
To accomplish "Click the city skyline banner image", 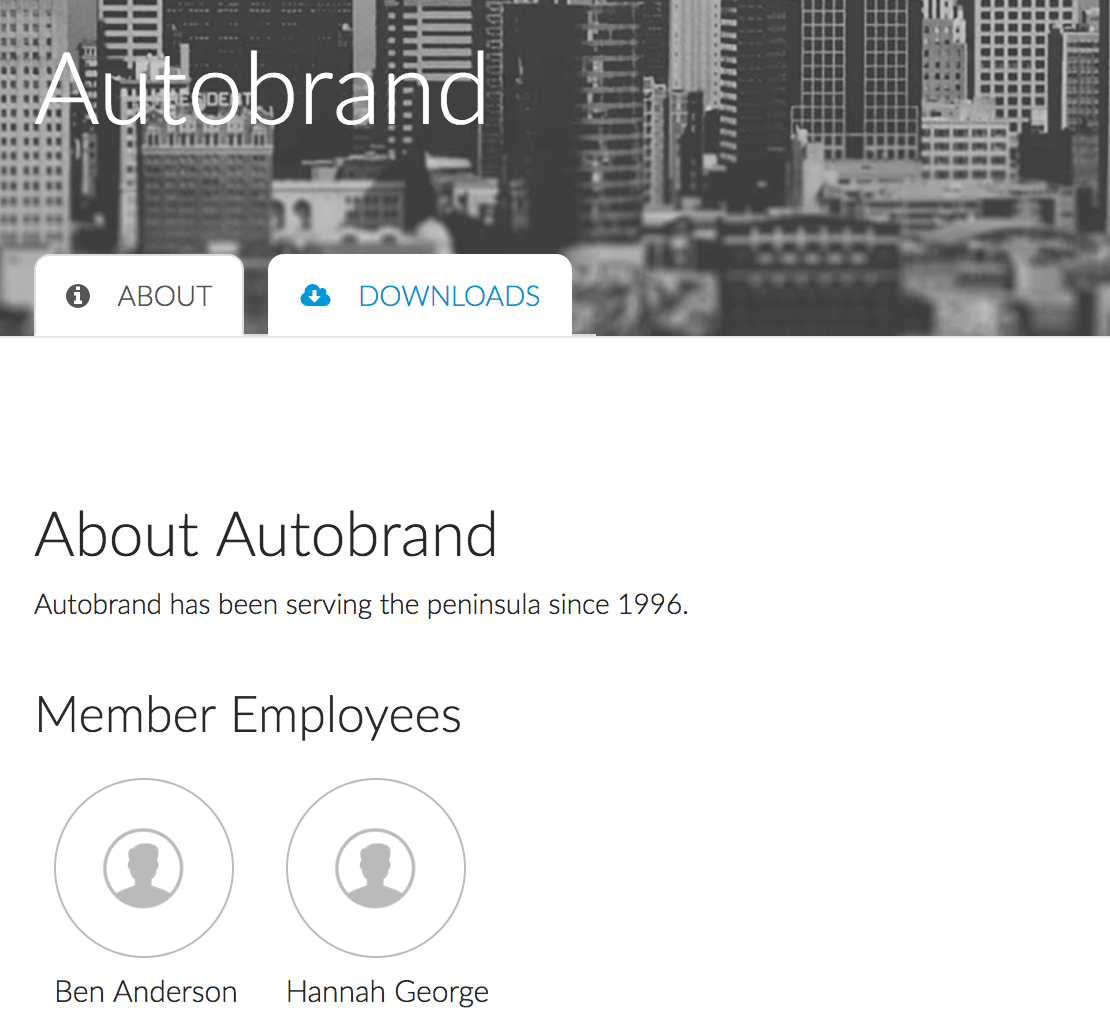I will [800, 150].
